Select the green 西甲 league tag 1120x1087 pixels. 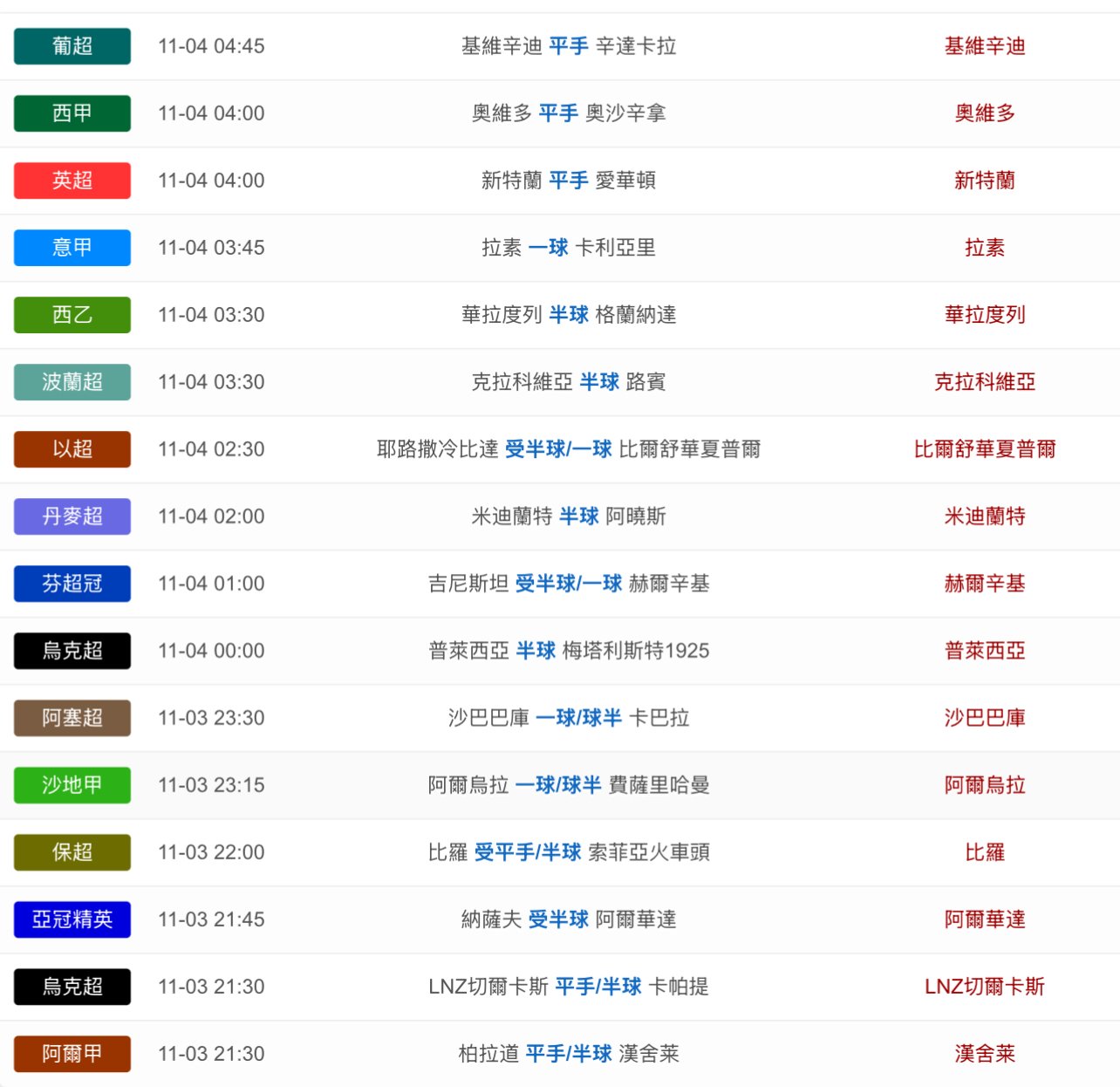point(72,113)
